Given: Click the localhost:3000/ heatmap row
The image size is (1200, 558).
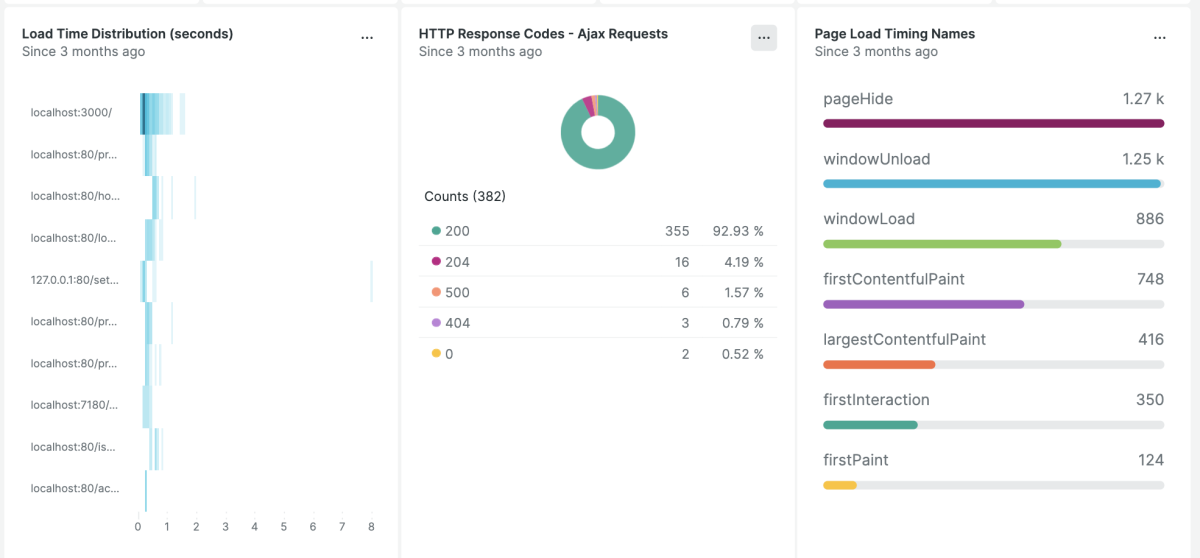Looking at the screenshot, I should [160, 113].
